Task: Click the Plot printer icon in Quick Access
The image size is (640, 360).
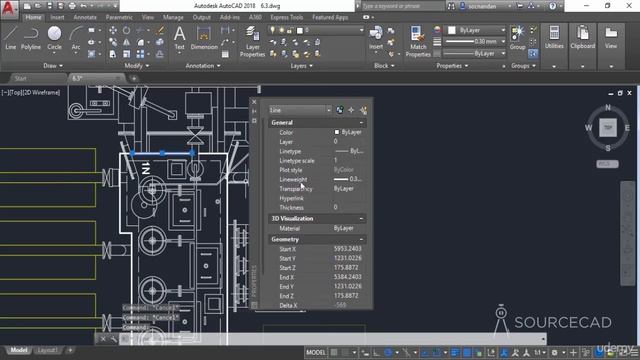Action: tap(72, 6)
